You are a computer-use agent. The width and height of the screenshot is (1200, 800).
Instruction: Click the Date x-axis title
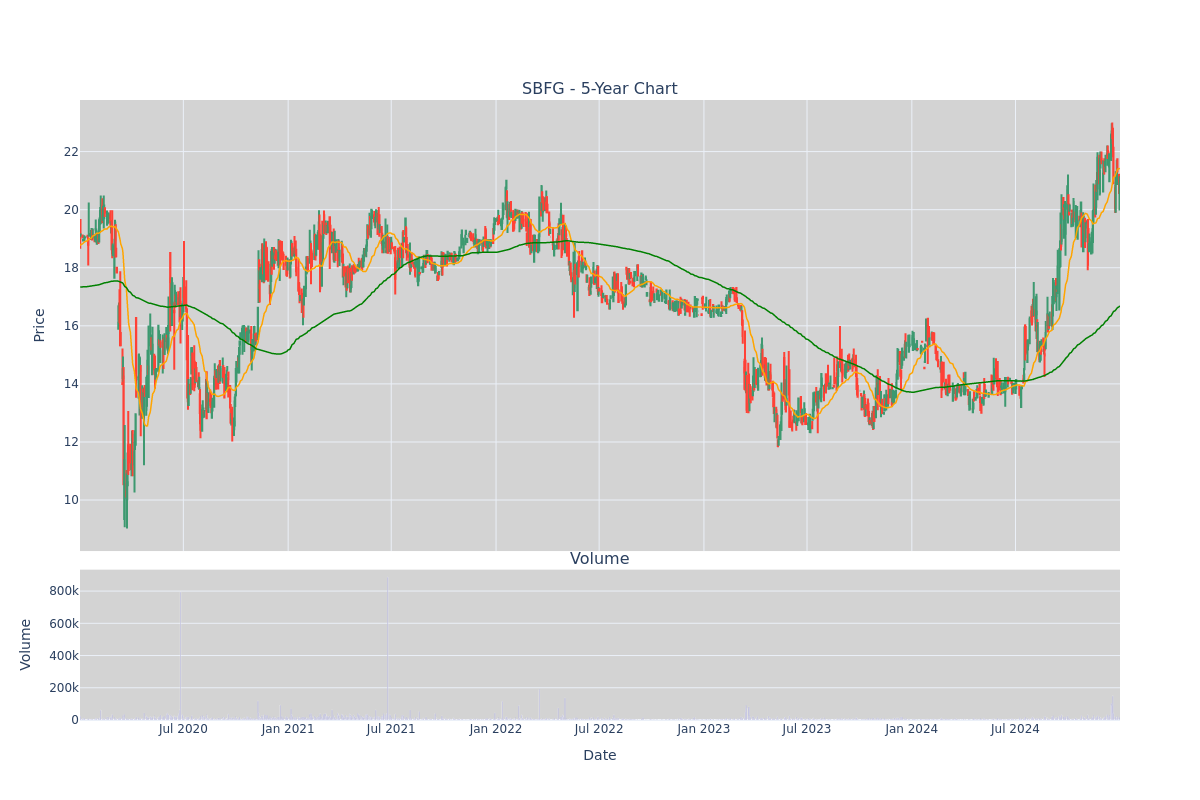599,756
